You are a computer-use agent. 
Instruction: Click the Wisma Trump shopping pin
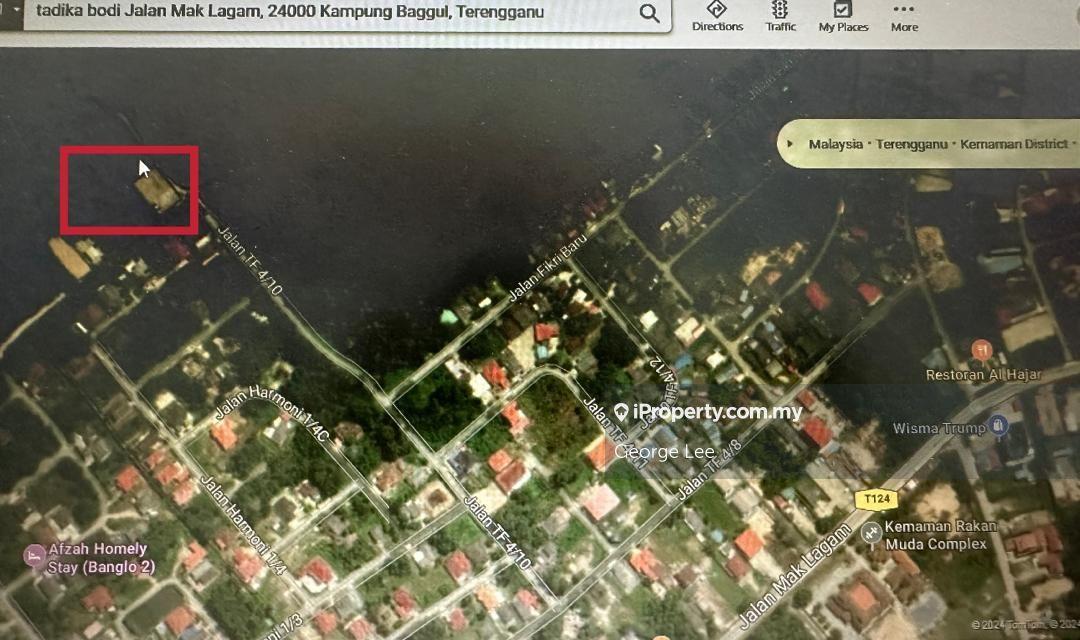(x=997, y=428)
